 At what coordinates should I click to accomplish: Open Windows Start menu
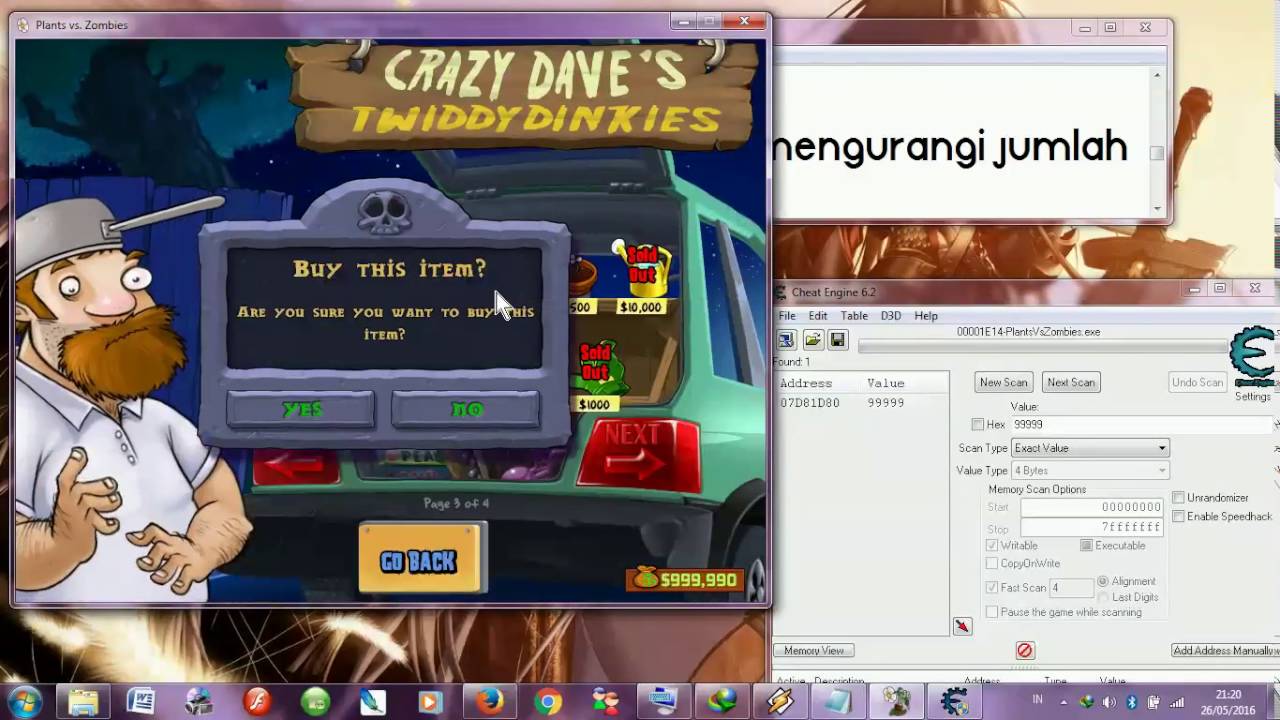pos(24,701)
